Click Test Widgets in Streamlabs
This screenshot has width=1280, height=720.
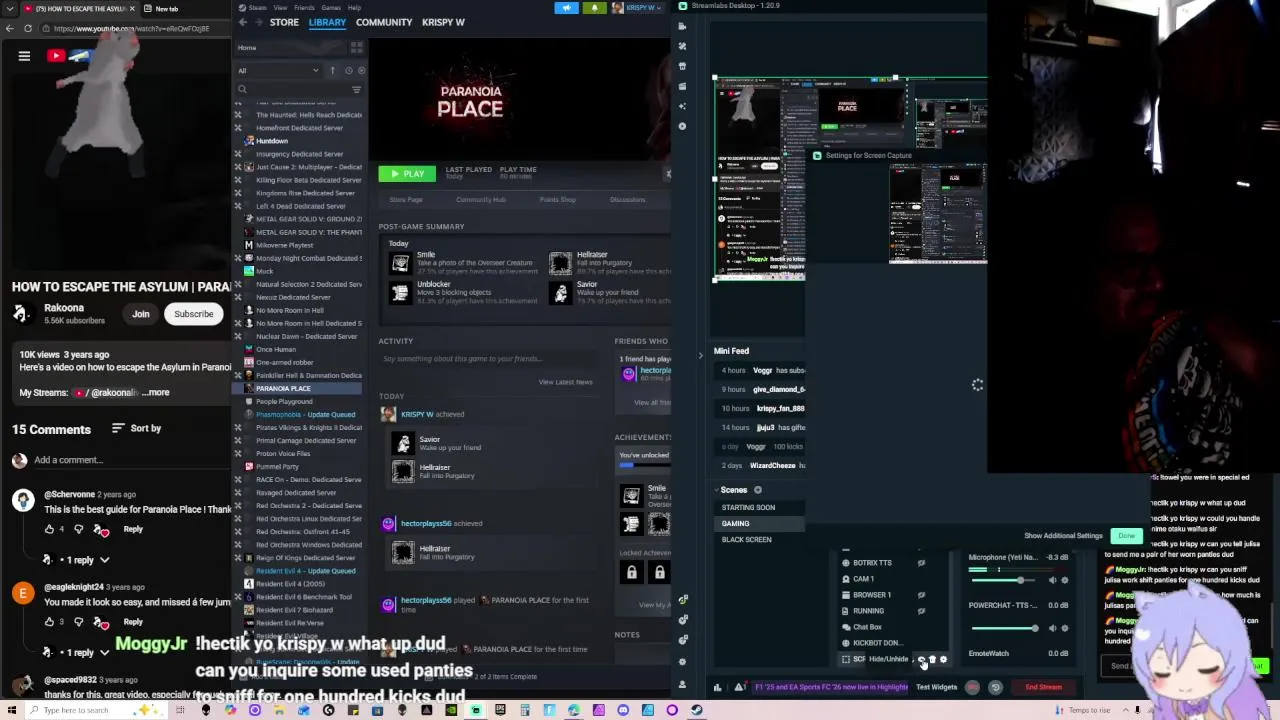pyautogui.click(x=937, y=687)
